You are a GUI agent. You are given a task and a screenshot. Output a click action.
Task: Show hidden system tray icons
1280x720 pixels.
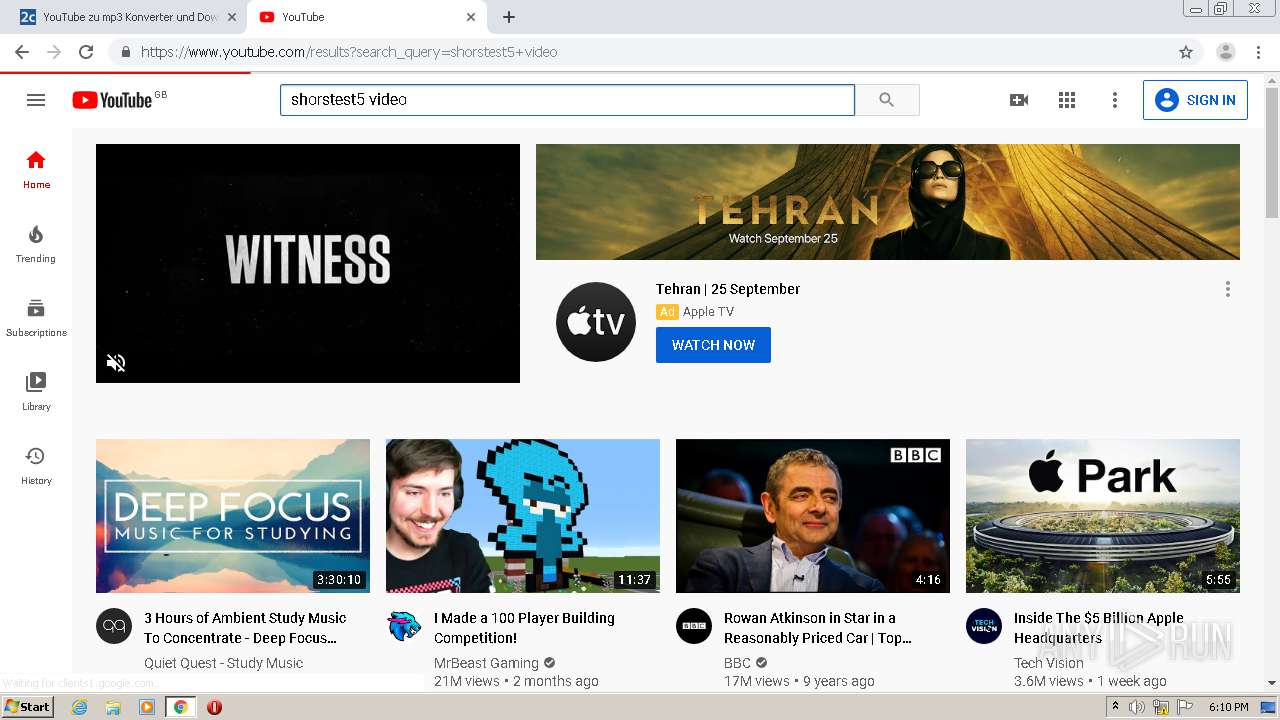coord(1115,707)
